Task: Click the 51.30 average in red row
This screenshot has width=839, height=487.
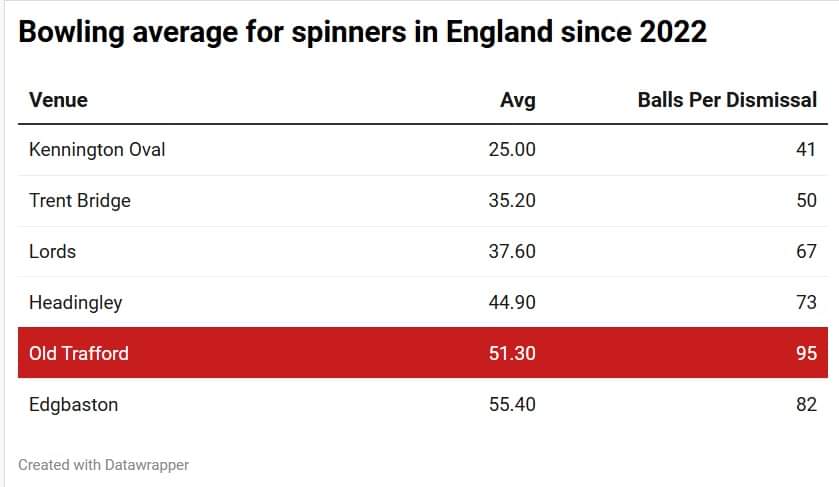Action: coord(512,353)
